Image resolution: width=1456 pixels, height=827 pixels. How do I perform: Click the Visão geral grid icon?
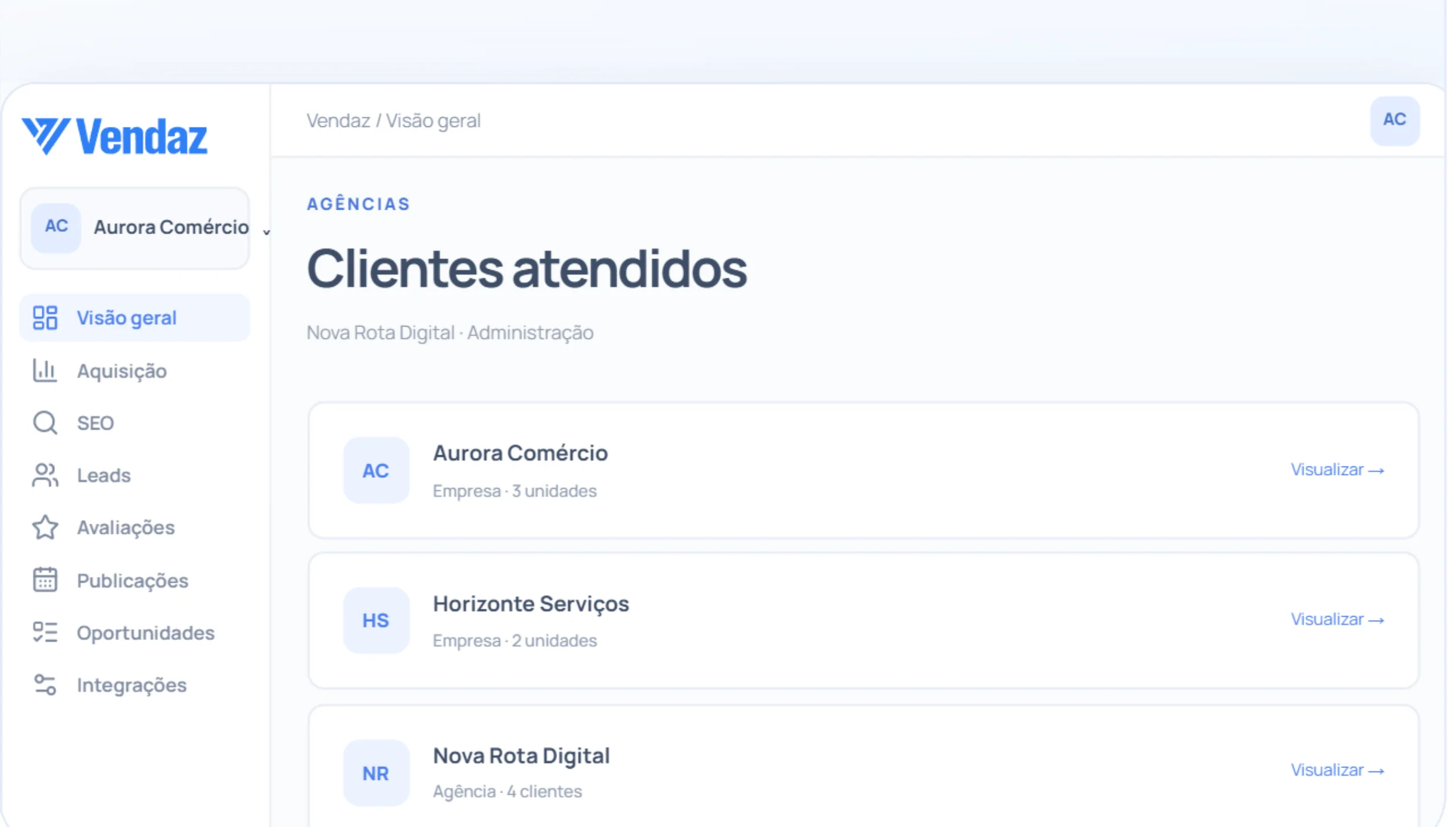[45, 318]
